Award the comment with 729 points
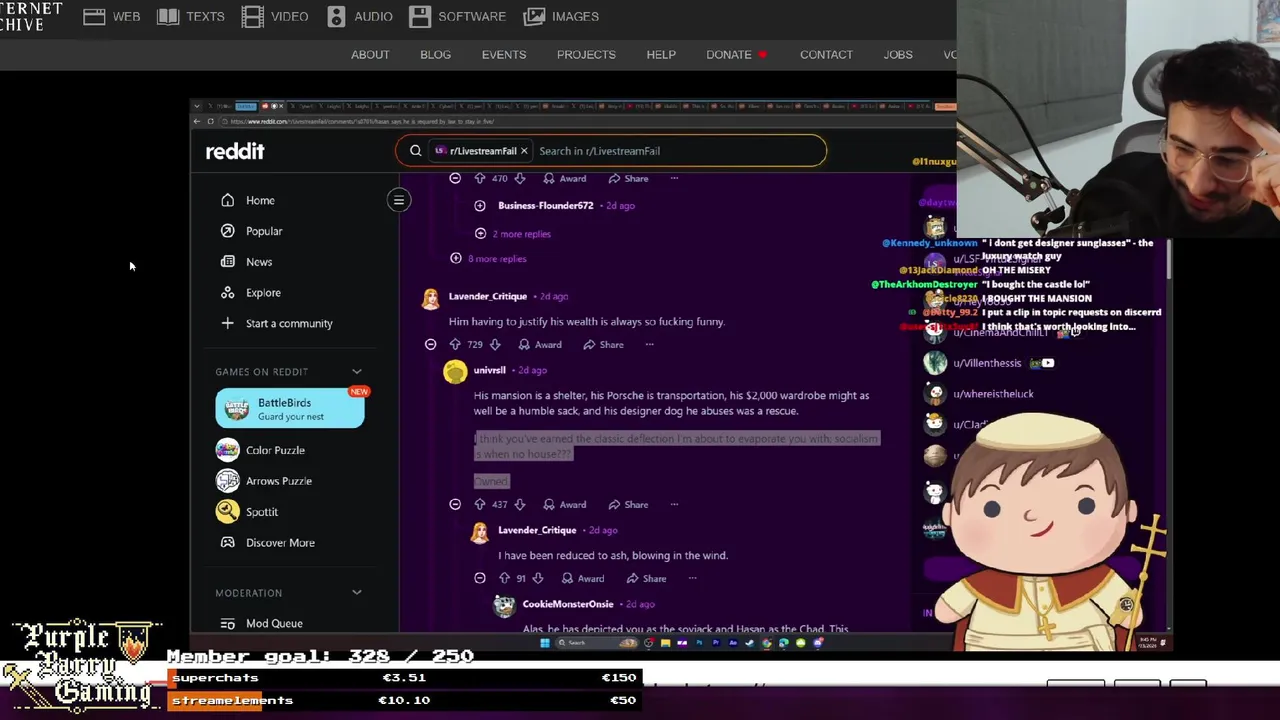Screen dimensions: 1280x720 (540, 344)
